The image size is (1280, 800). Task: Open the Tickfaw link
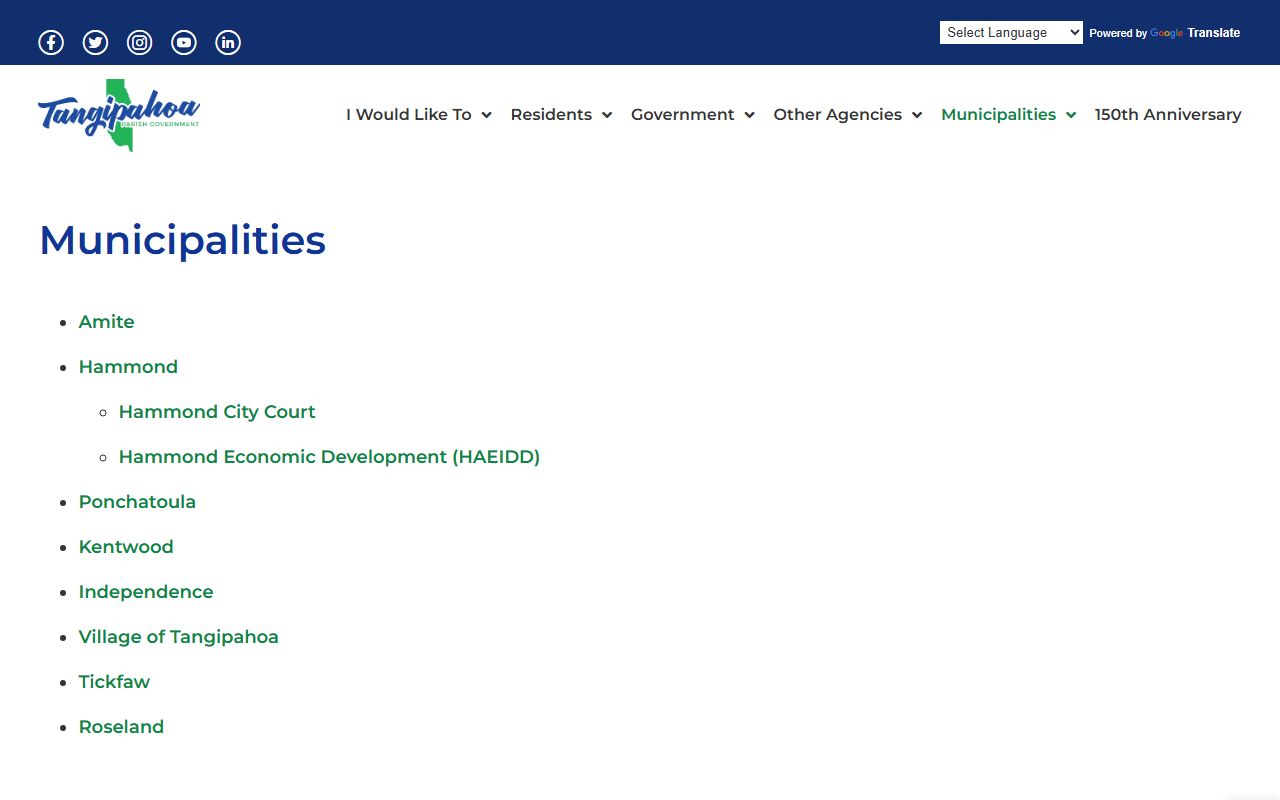click(x=114, y=682)
